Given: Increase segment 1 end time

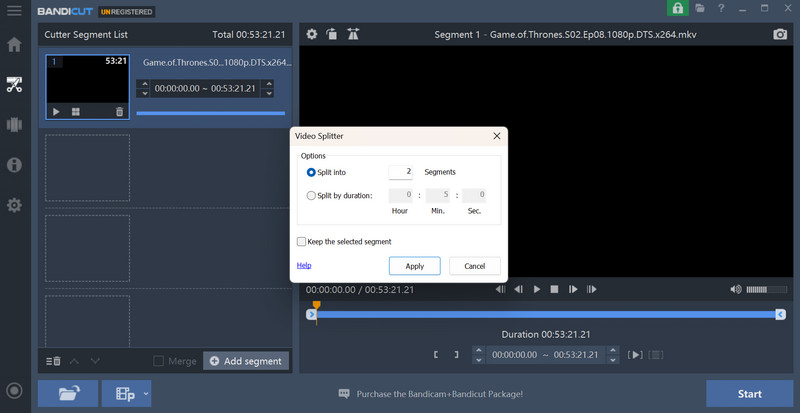Looking at the screenshot, I should 268,84.
